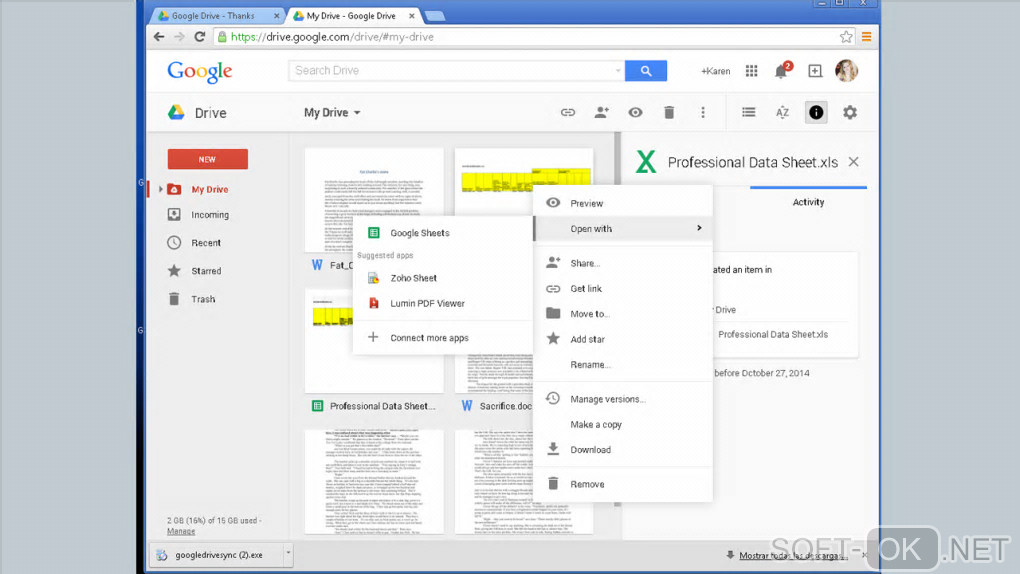Open the My Drive dropdown title
The height and width of the screenshot is (574, 1020).
[332, 113]
